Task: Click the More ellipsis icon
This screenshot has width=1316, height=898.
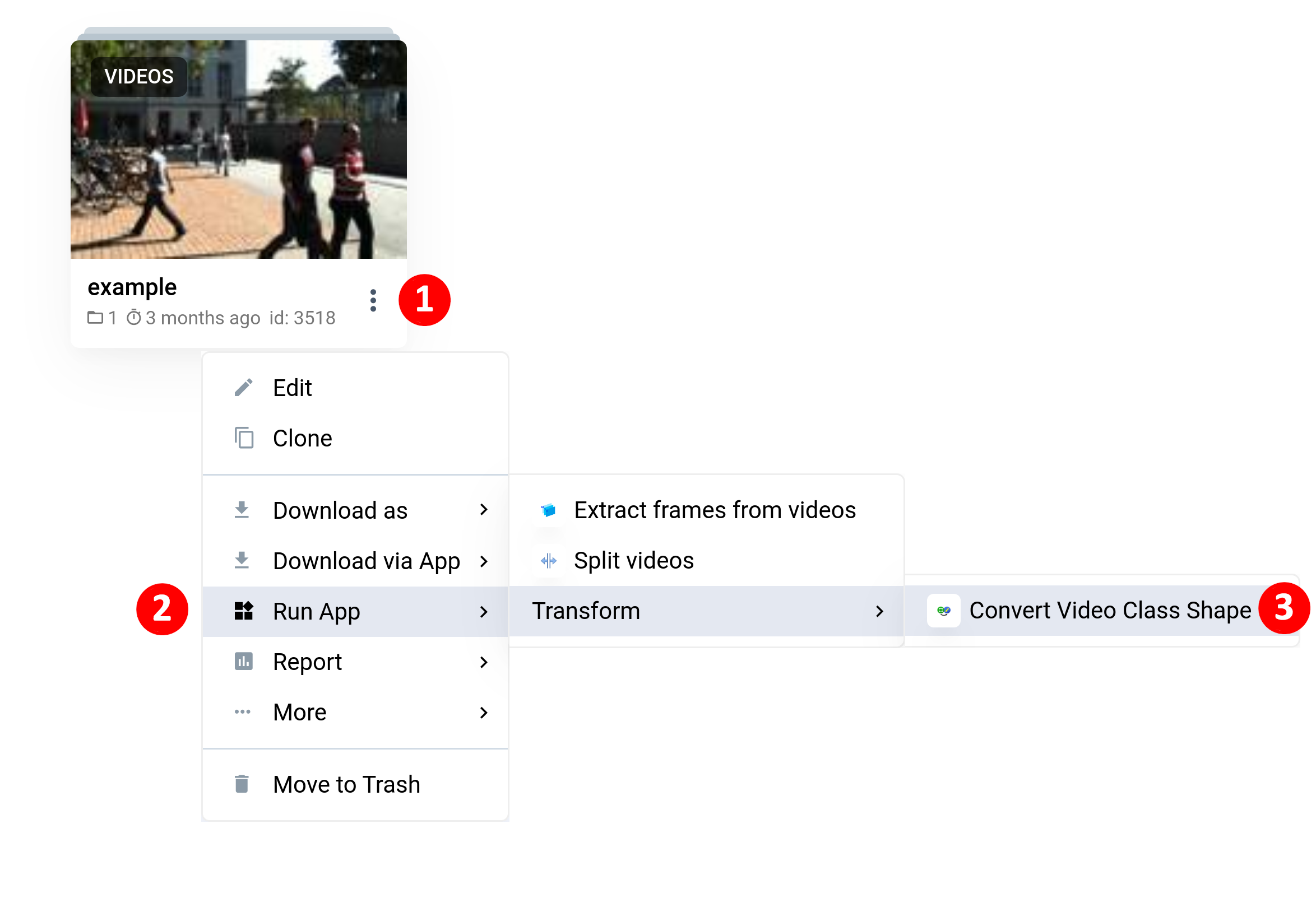Action: (x=242, y=712)
